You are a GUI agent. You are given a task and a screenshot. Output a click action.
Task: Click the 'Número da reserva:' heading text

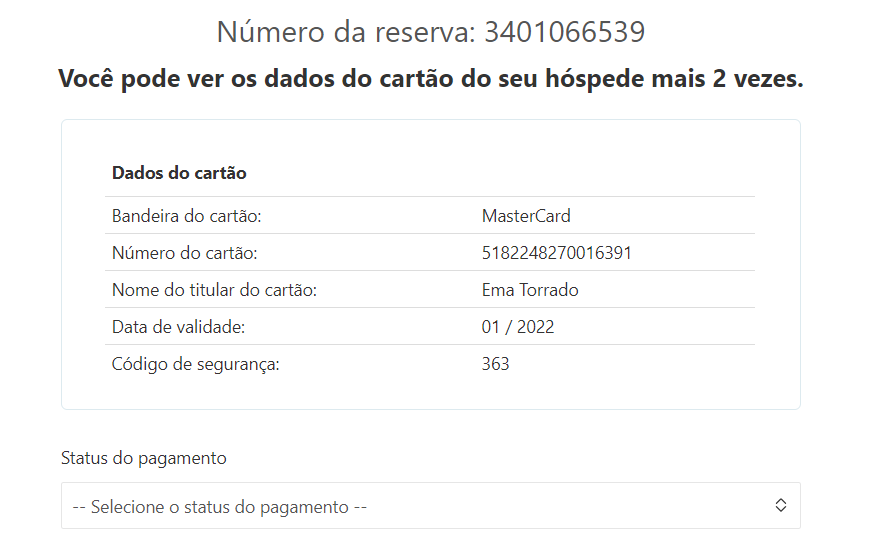coord(347,33)
